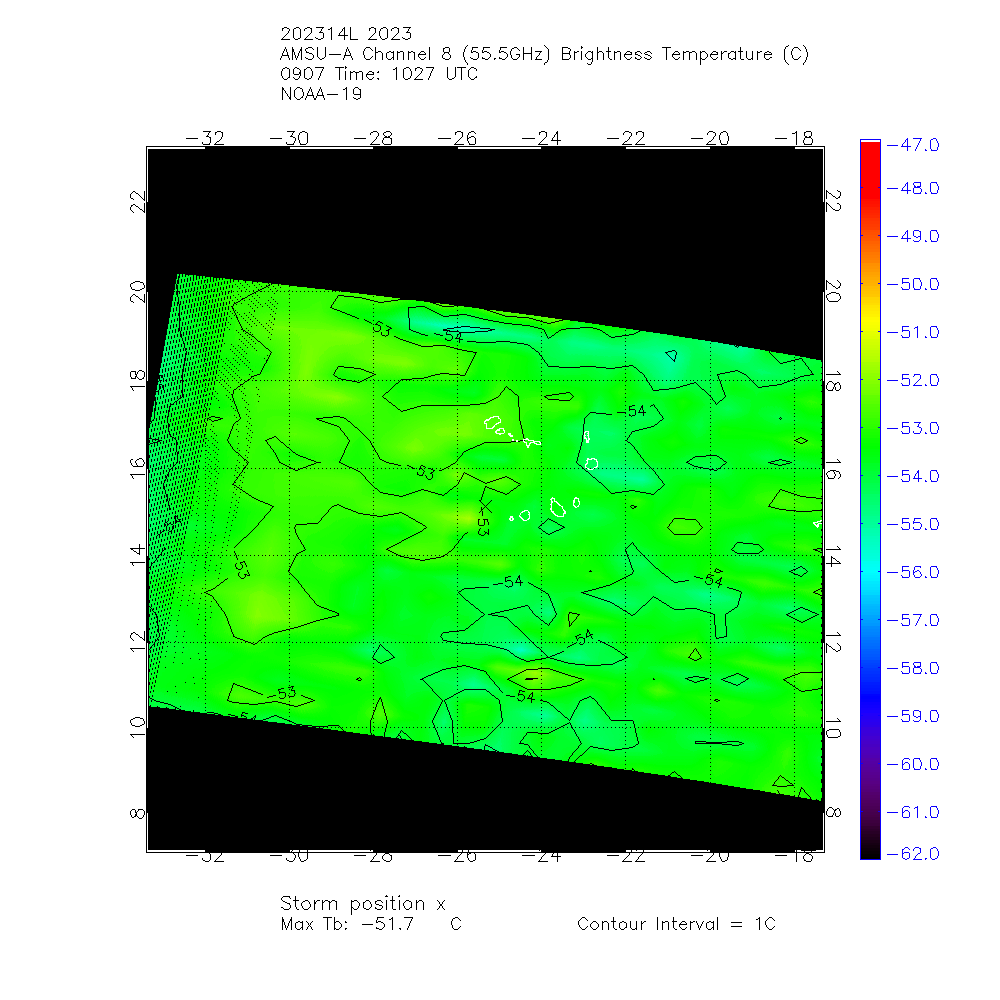Click the -48.0 colour scale label
Viewport: 1000px width, 1000px height.
coord(913,188)
